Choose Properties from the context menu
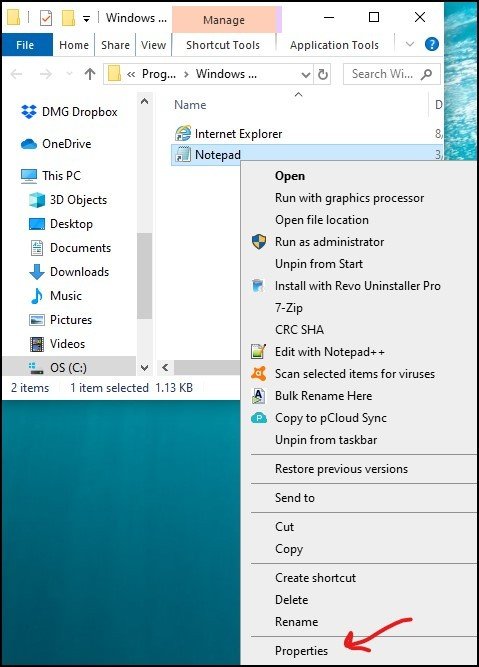Image resolution: width=479 pixels, height=667 pixels. point(301,650)
